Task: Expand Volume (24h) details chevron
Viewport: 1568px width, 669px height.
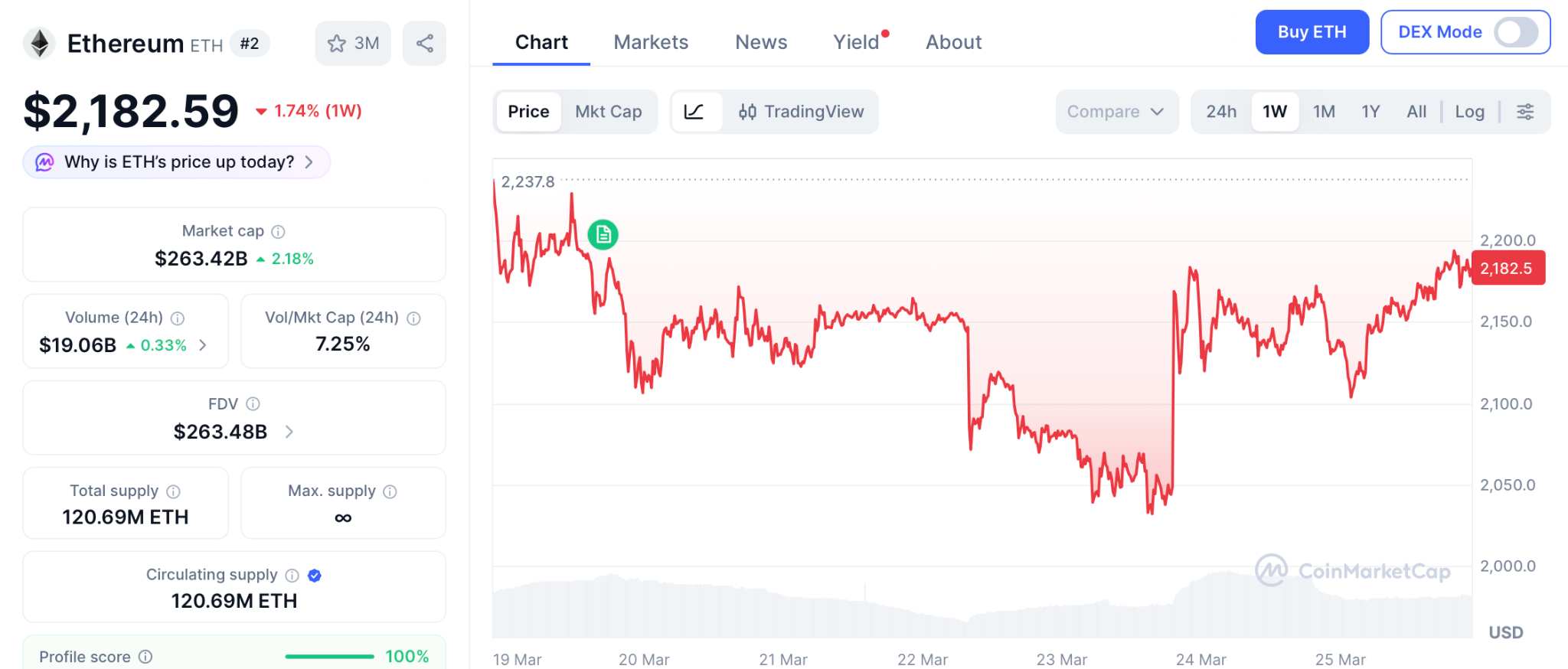Action: (x=203, y=345)
